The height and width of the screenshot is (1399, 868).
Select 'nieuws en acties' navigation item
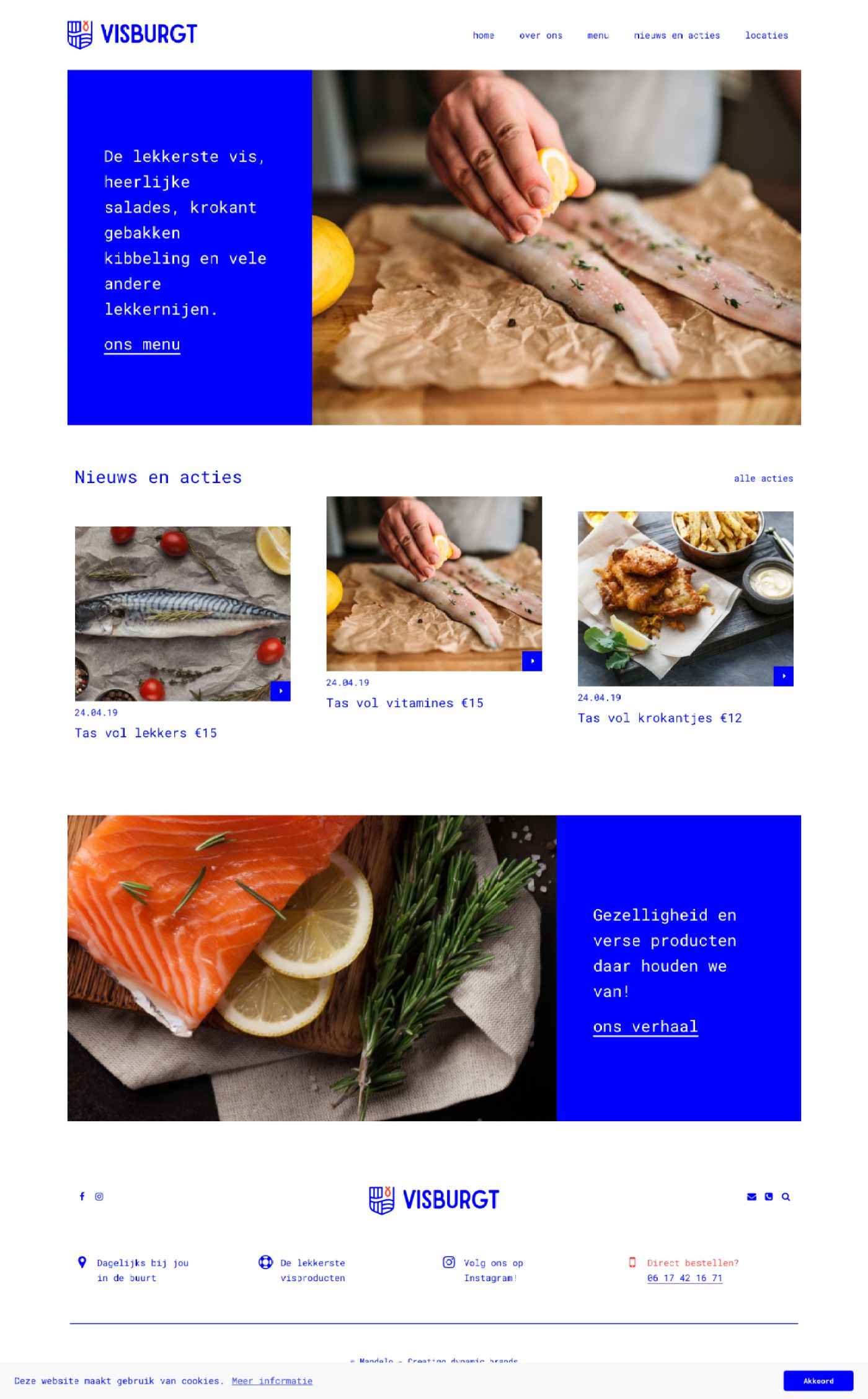click(677, 35)
